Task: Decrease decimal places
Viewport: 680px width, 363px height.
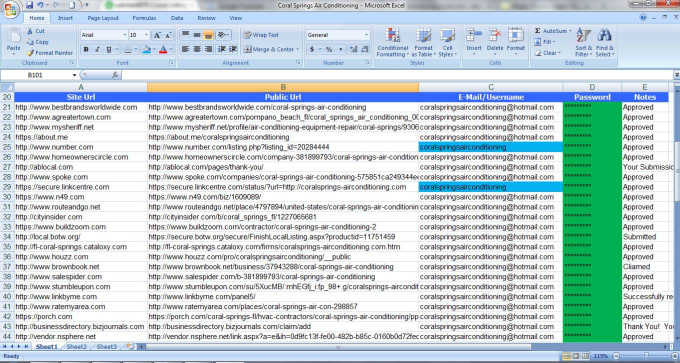Action: [x=365, y=49]
